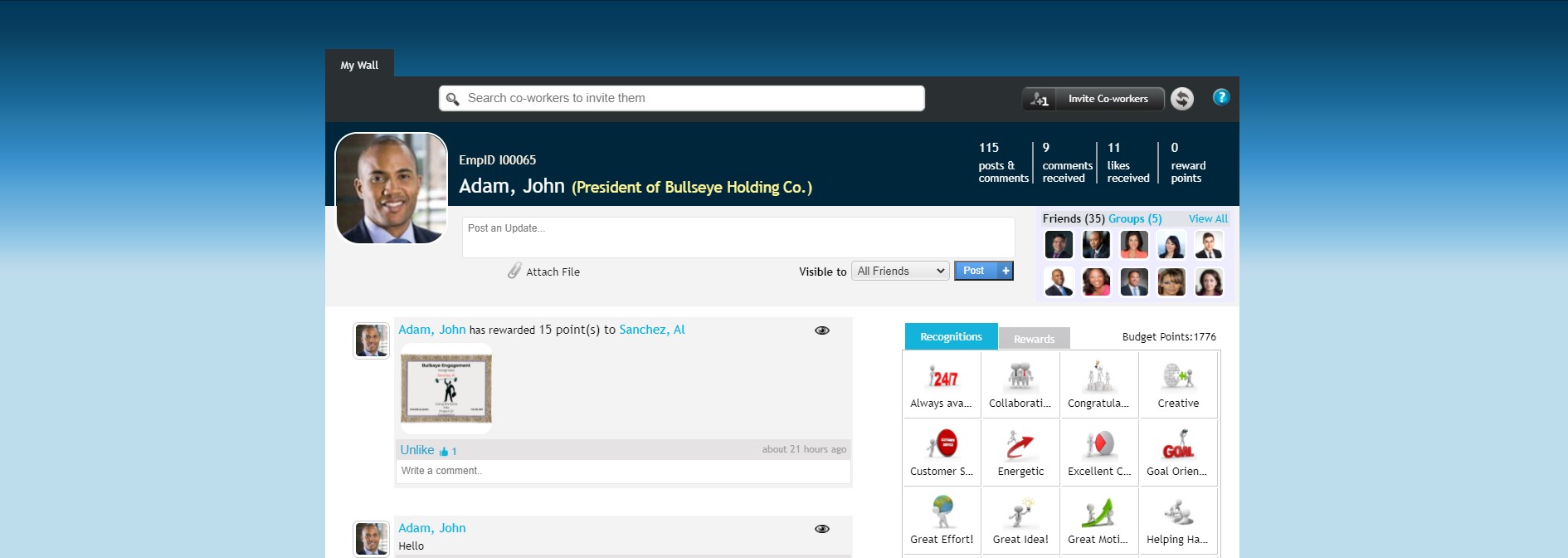The image size is (1568, 558).
Task: Pick the Congratulations recognition badge
Action: [x=1098, y=384]
